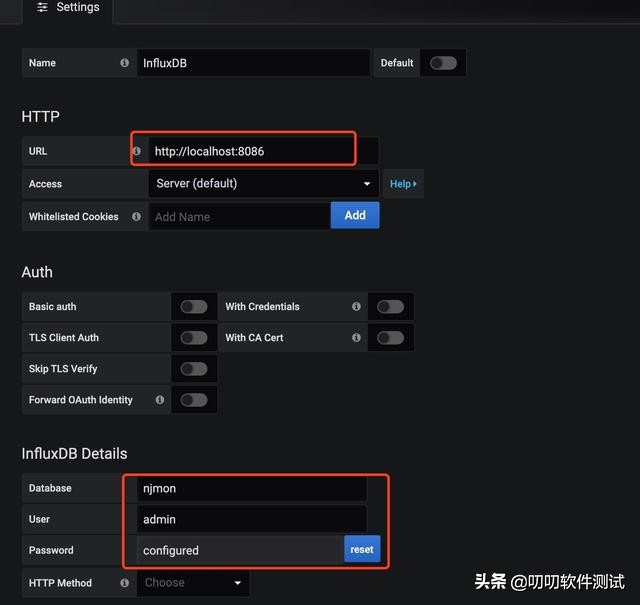Click the Add cookie button
Viewport: 640px width, 605px height.
355,215
